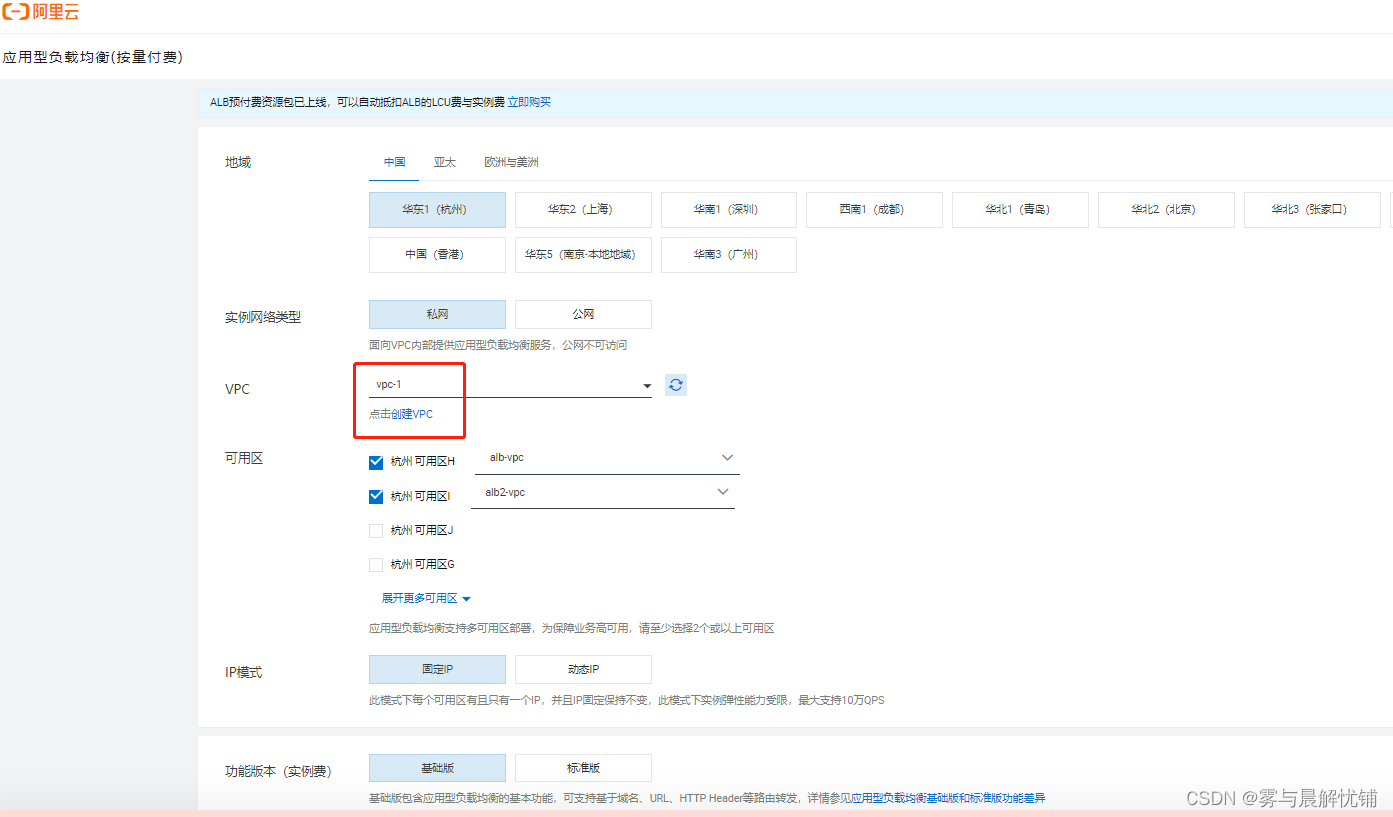
Task: Click the 可用区 field label
Action: coord(244,458)
